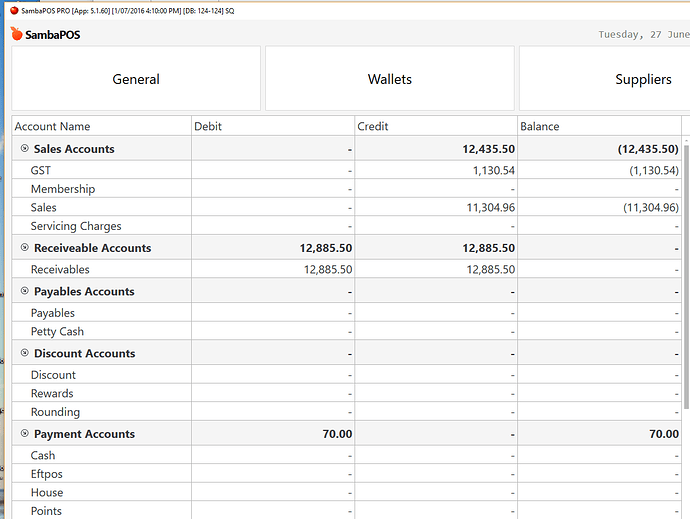Select the GST account row
Screen dimensions: 690x519
click(346, 170)
